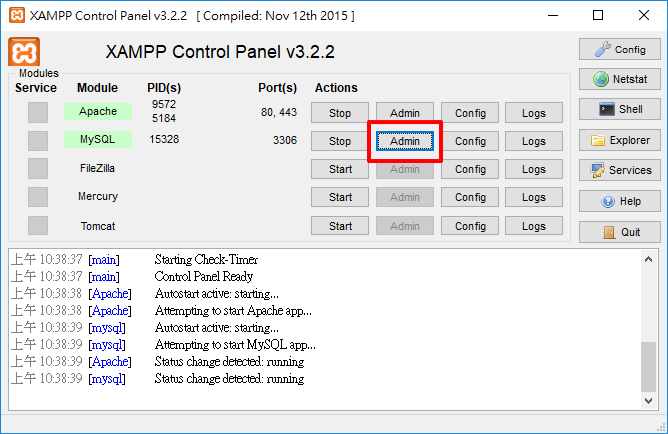668x434 pixels.
Task: Open Tomcat Config options
Action: tap(470, 226)
